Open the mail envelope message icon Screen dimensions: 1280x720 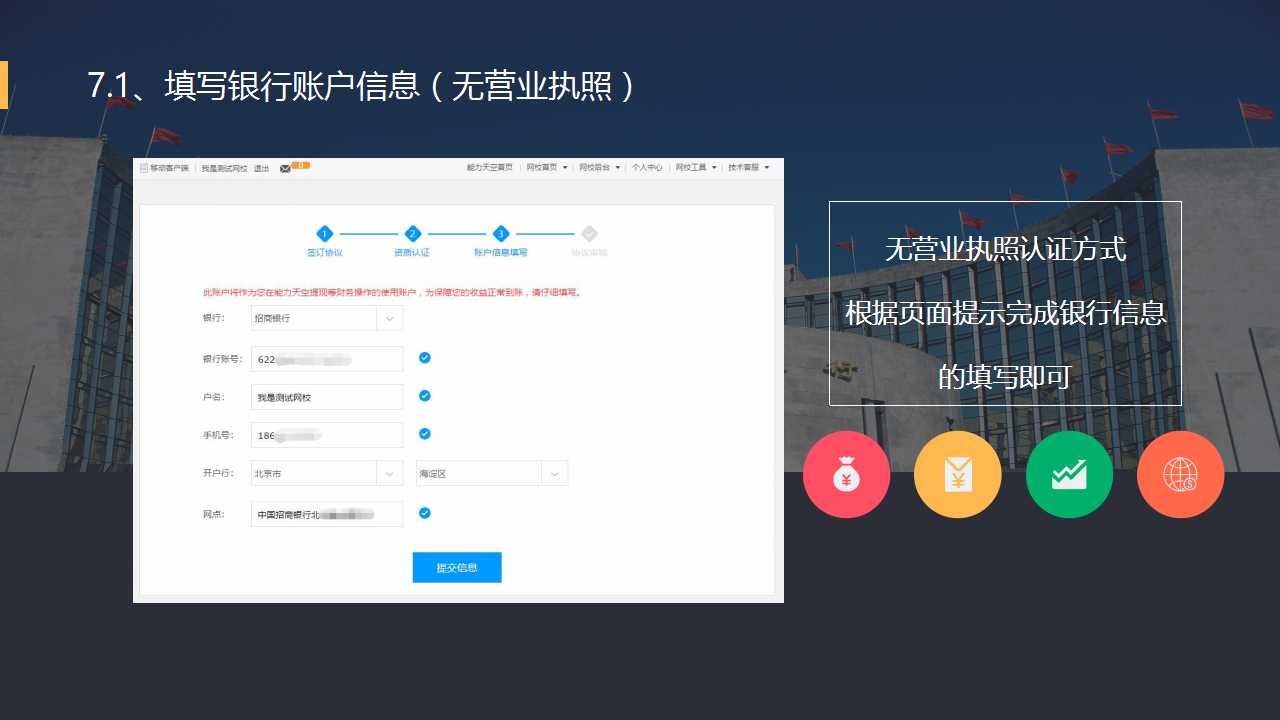[x=285, y=168]
